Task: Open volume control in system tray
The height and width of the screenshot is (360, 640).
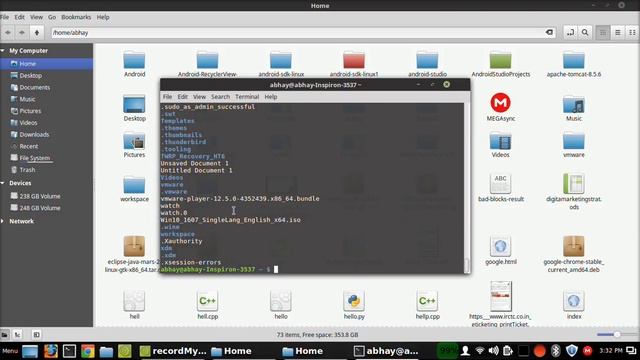Action: (x=493, y=351)
